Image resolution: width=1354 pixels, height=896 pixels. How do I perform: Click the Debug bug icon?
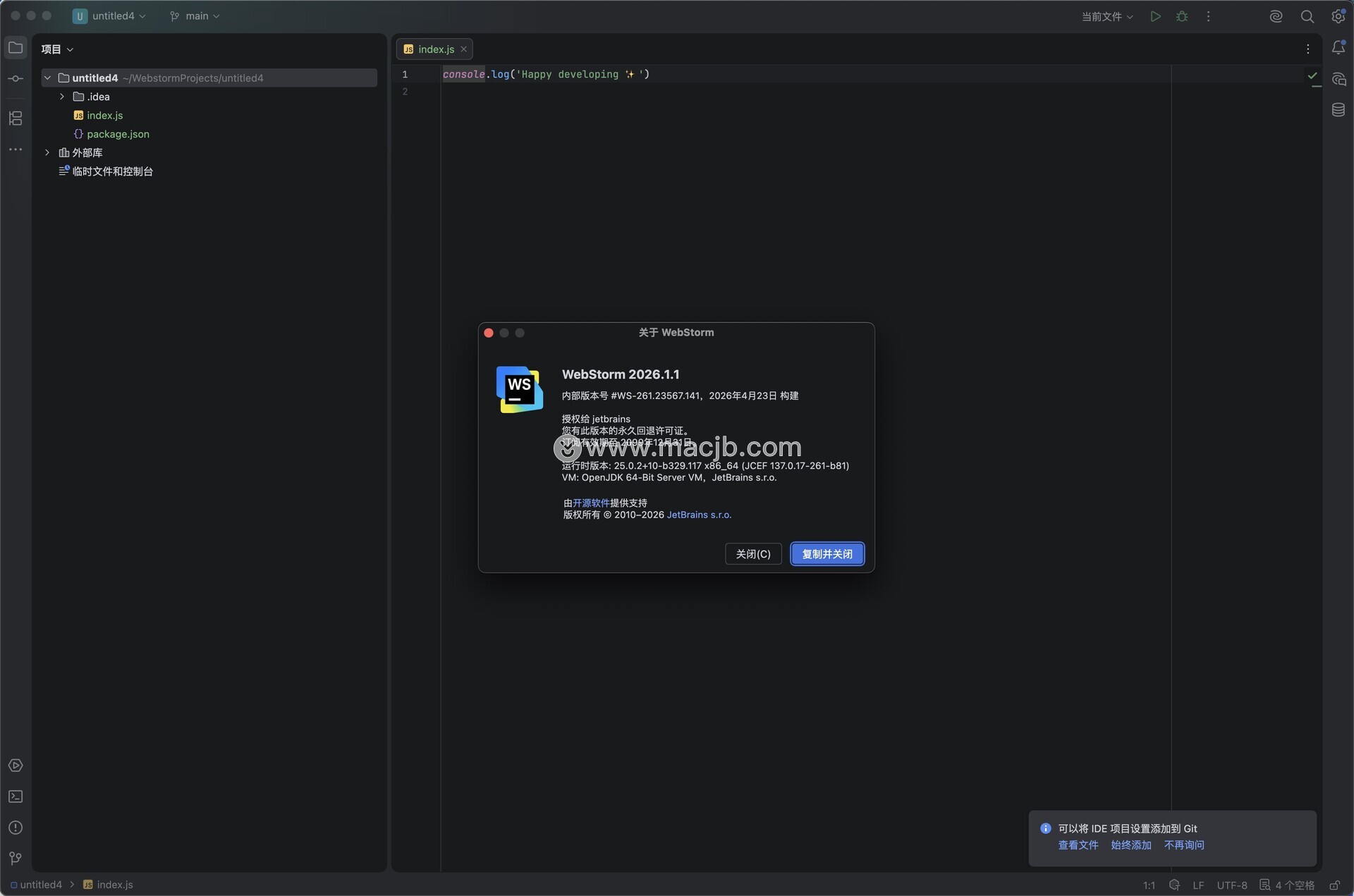click(x=1182, y=16)
